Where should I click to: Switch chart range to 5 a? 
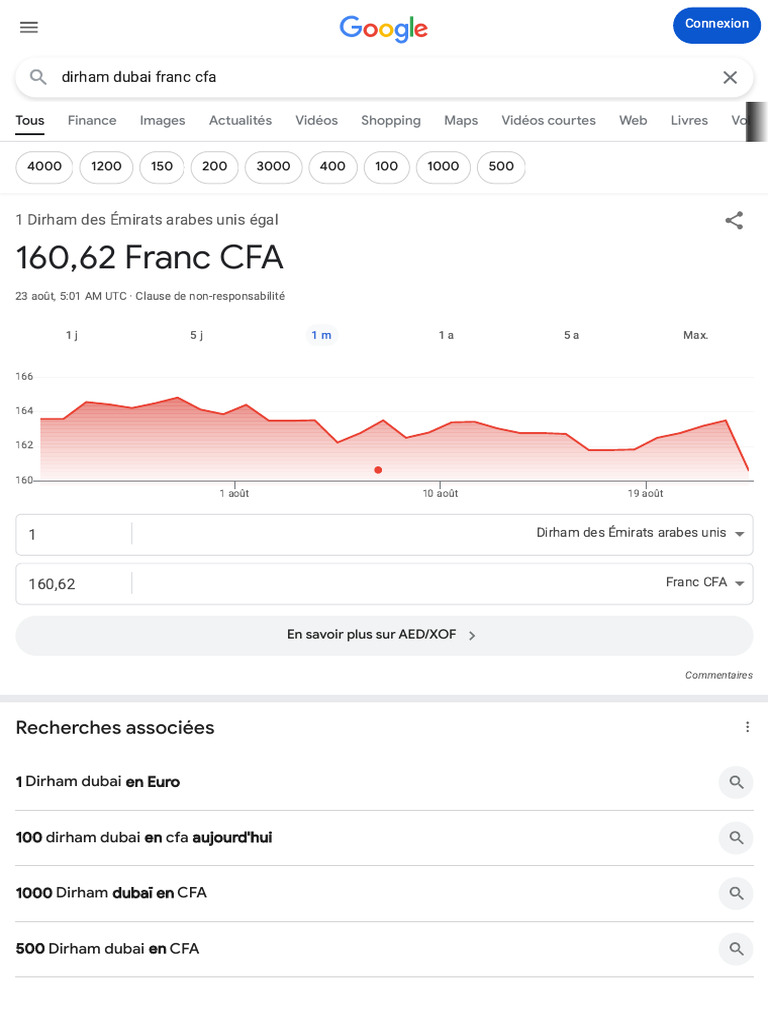(x=571, y=335)
